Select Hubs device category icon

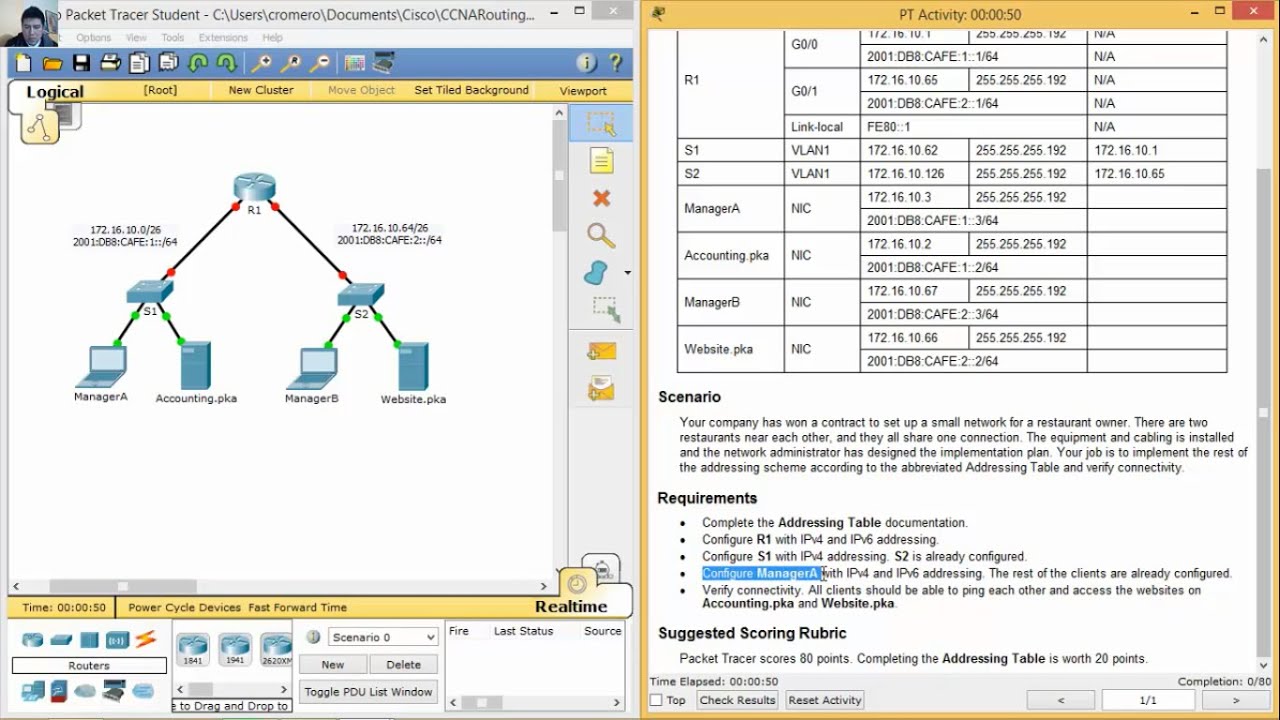(90, 640)
